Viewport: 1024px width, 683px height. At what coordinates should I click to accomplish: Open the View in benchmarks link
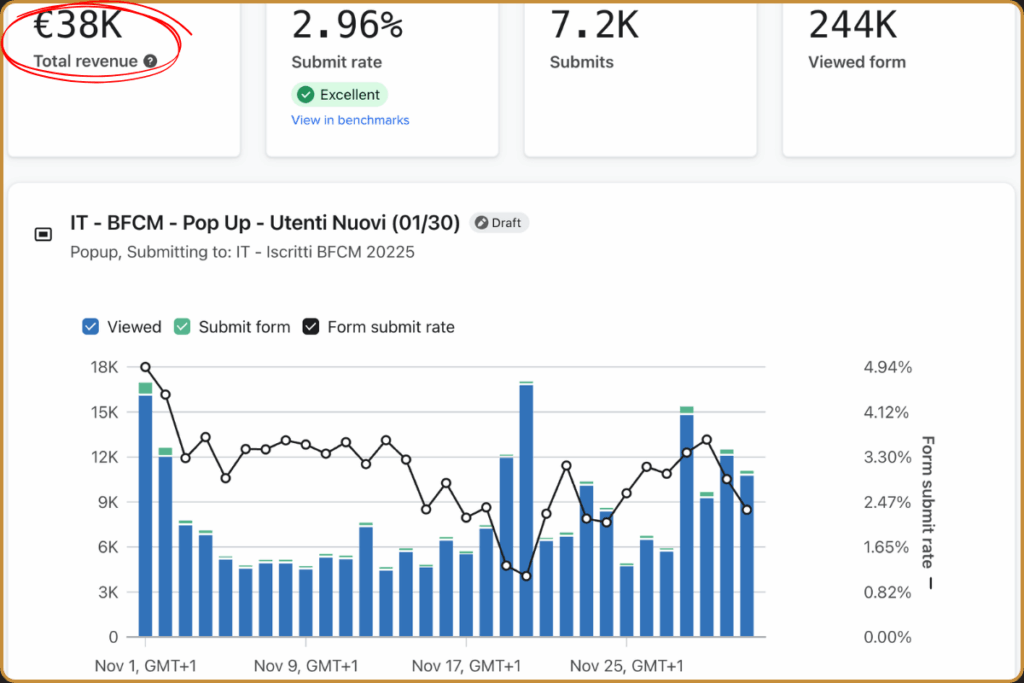tap(350, 120)
